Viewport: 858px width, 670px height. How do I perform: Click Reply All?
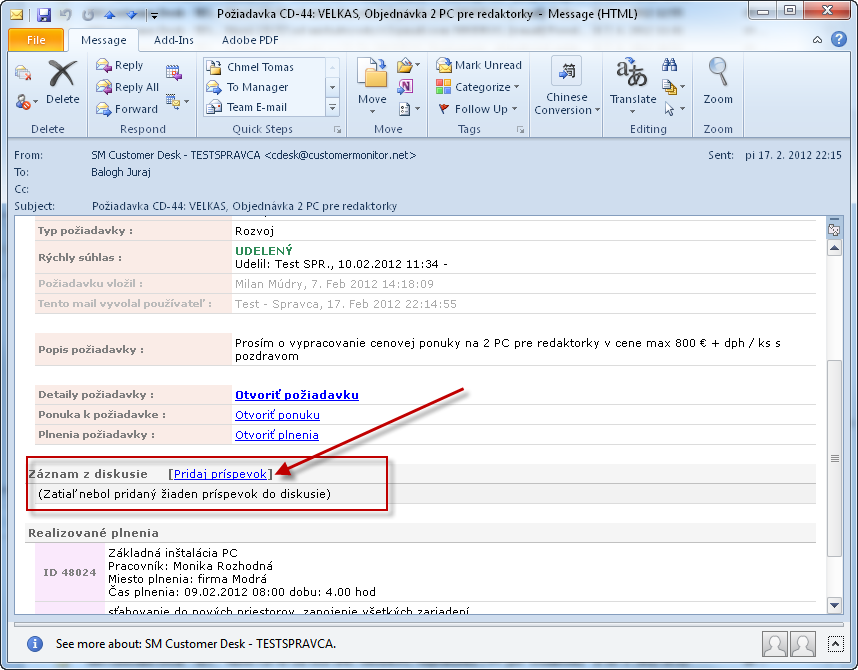(x=127, y=87)
